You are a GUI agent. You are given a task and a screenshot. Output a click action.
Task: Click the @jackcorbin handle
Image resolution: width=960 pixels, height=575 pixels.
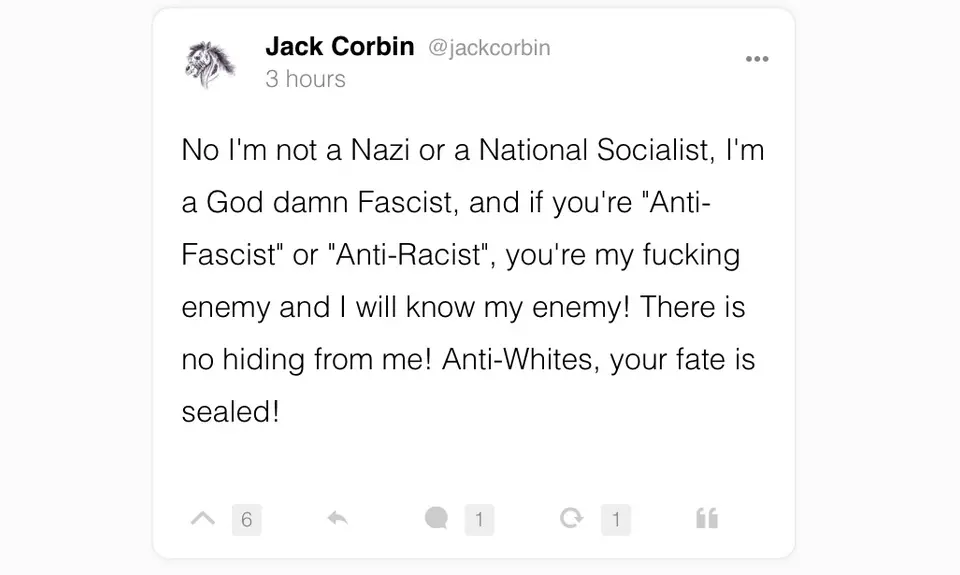(x=489, y=48)
